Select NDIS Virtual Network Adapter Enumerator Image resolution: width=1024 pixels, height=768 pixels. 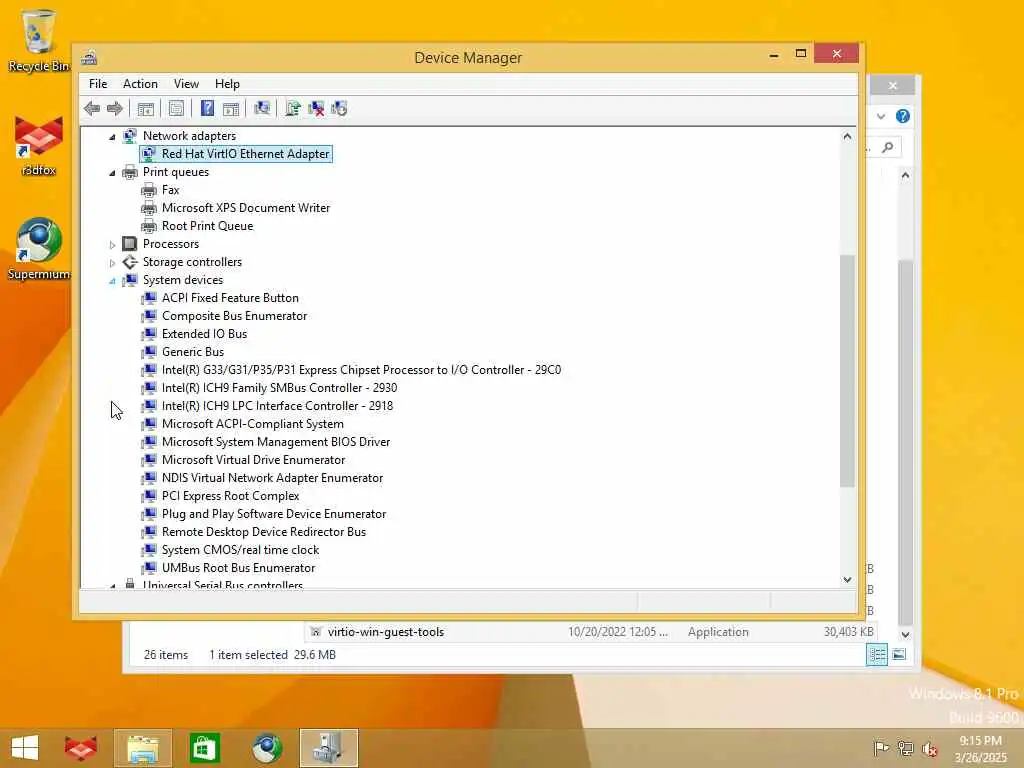272,478
